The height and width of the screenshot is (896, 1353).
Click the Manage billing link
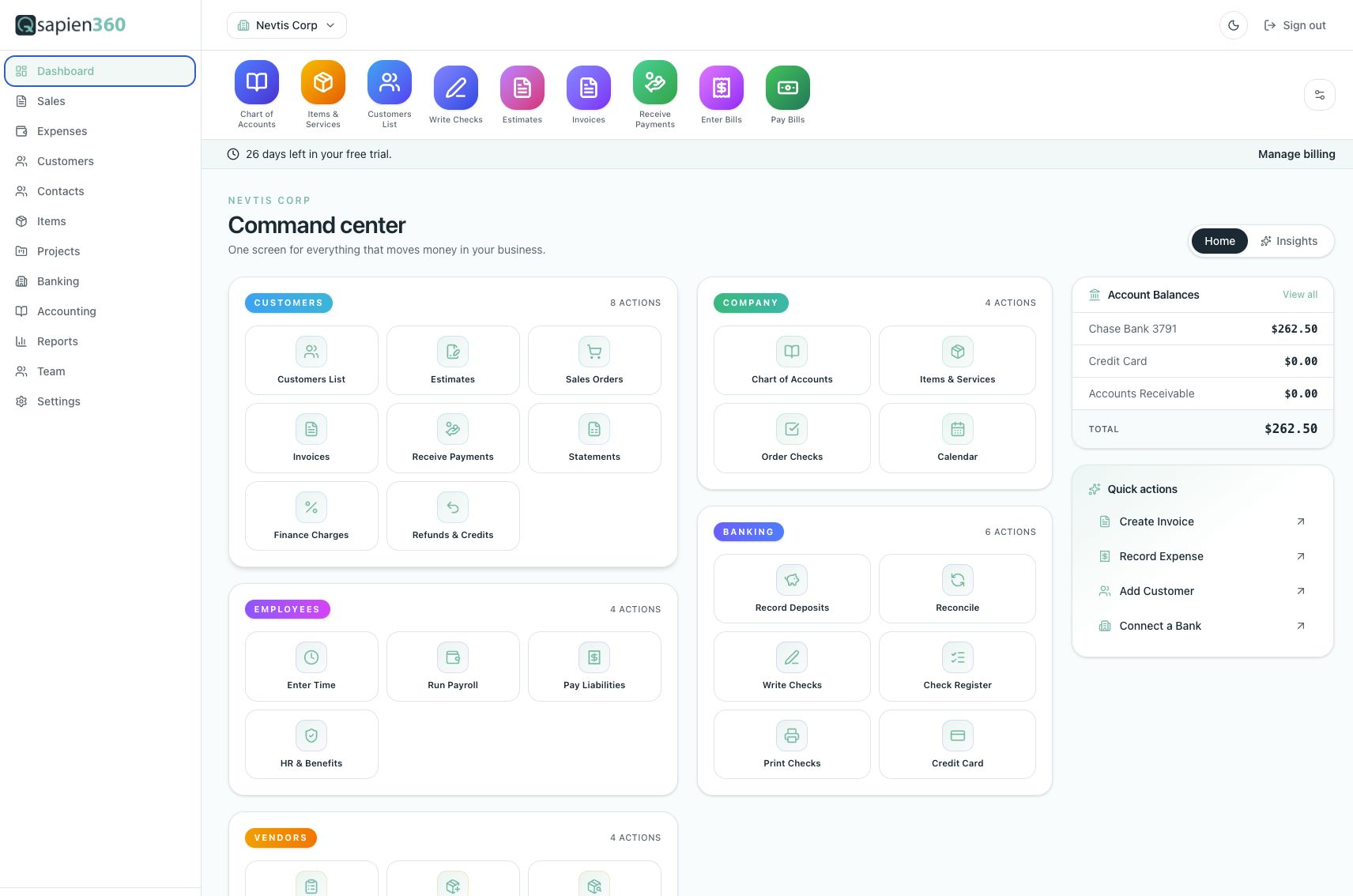click(1296, 154)
